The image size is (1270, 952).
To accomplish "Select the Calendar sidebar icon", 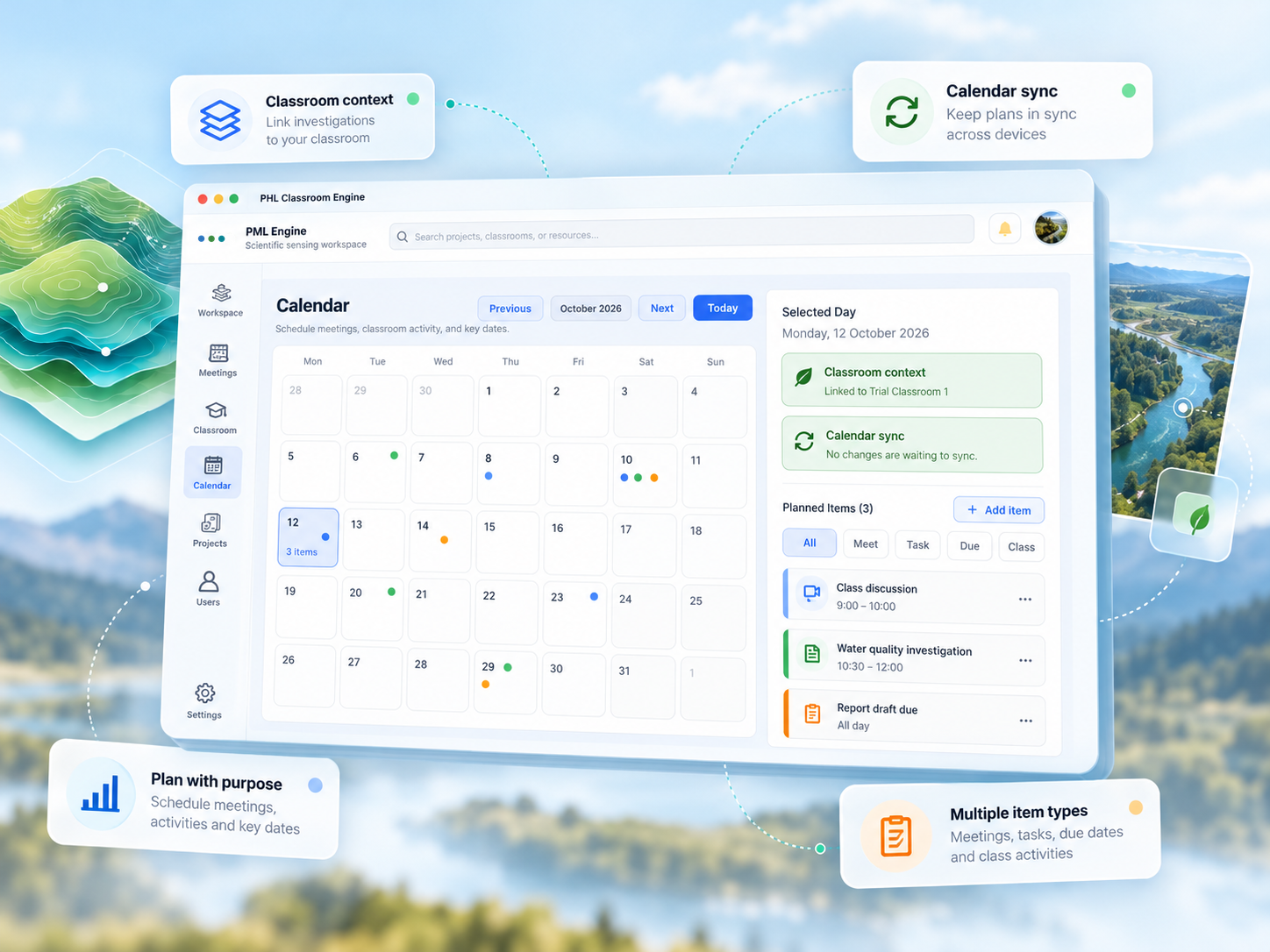I will (x=213, y=465).
